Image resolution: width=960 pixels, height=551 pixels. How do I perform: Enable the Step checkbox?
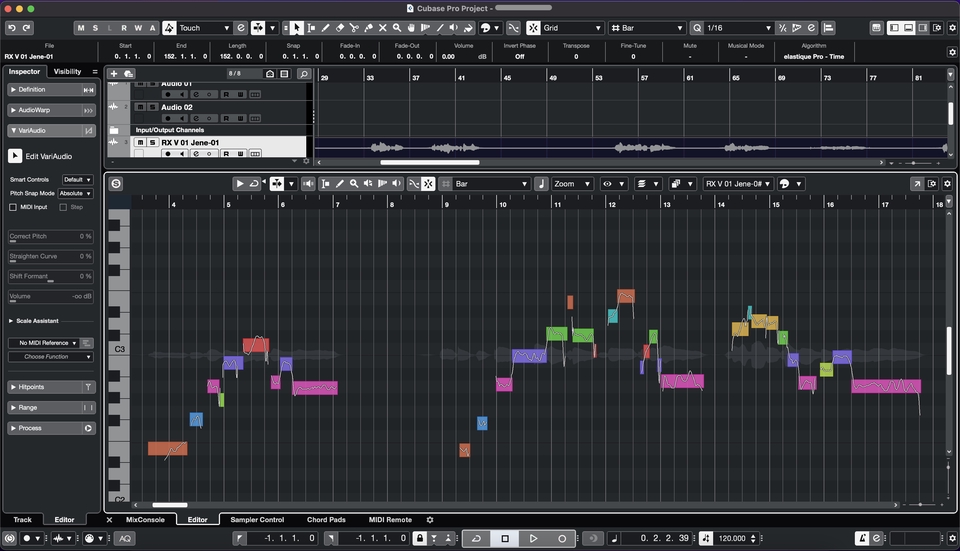coord(63,207)
